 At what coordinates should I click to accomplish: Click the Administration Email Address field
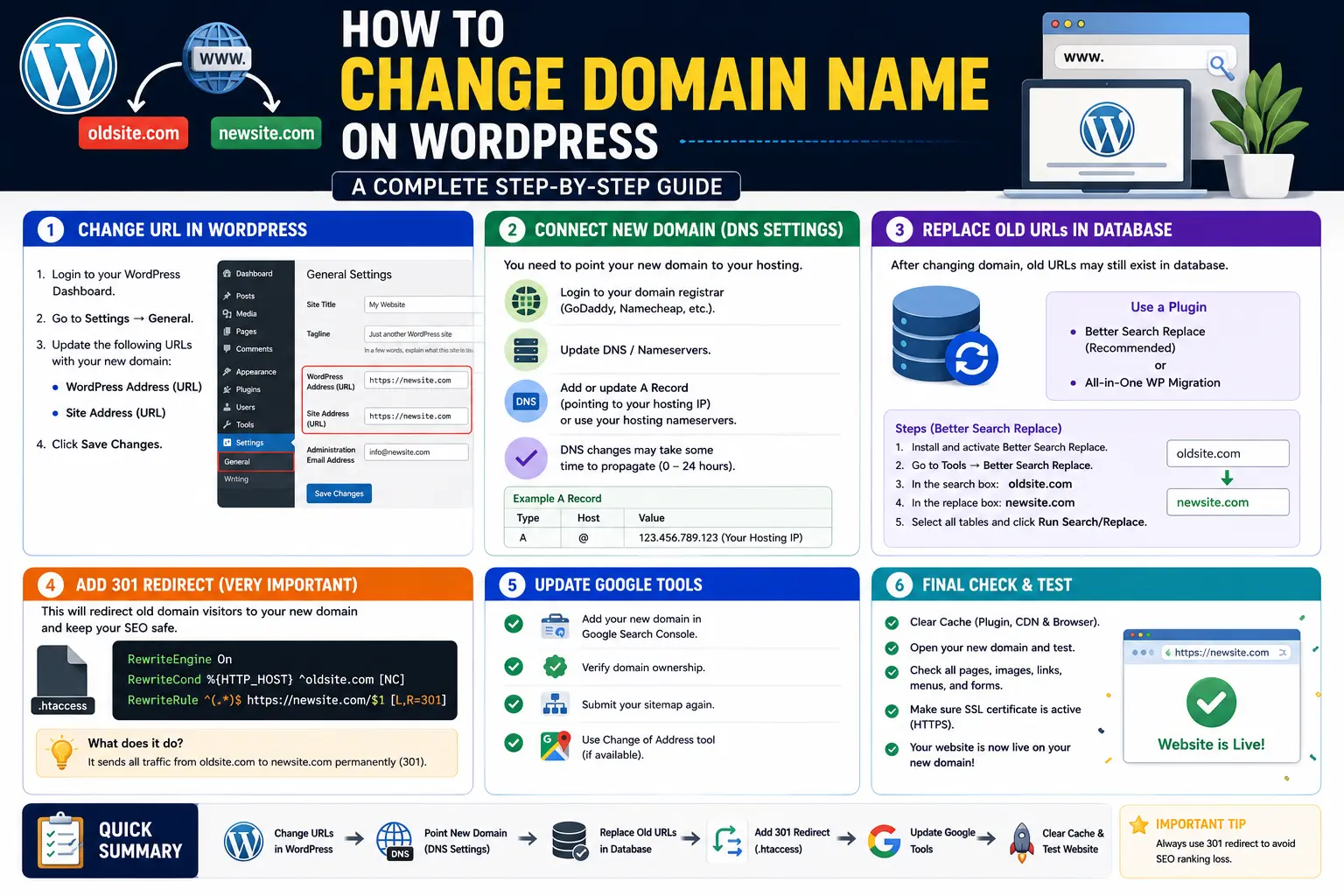click(416, 452)
